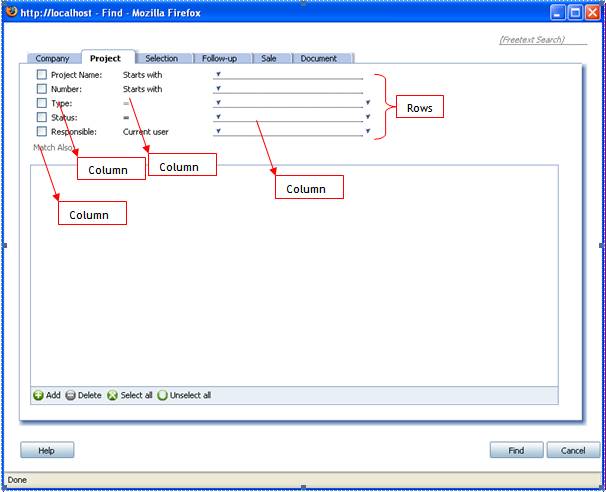Click the Delete label in the bottom toolbar
Image resolution: width=606 pixels, height=492 pixels.
click(x=90, y=395)
